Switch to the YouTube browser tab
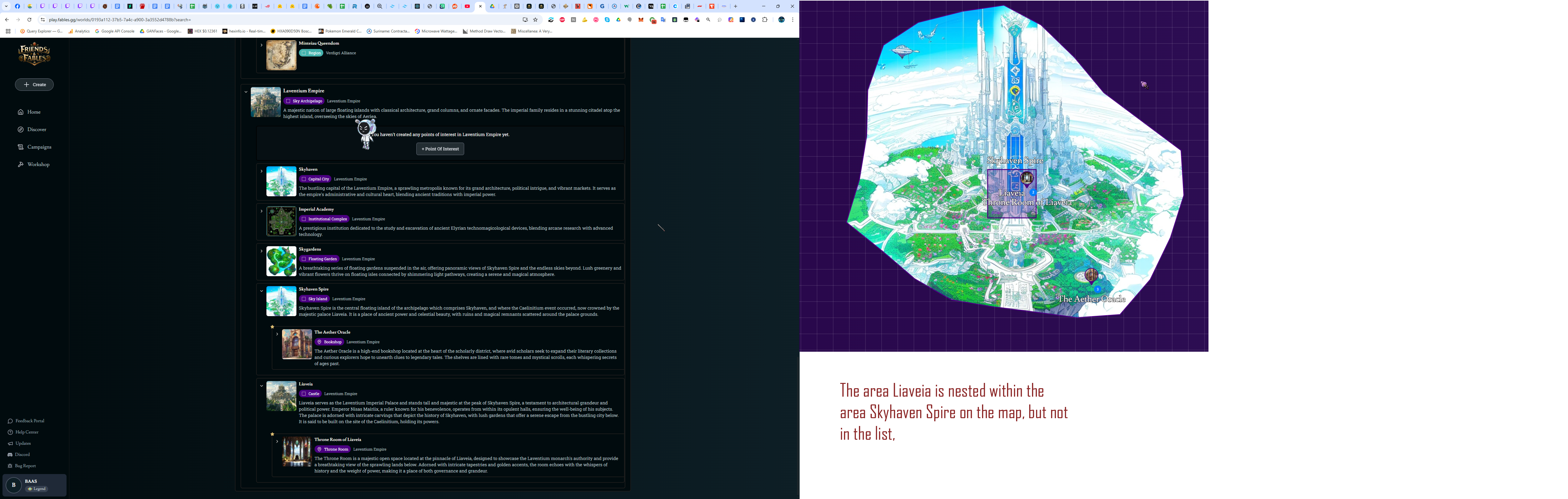The width and height of the screenshot is (1568, 499). [468, 6]
